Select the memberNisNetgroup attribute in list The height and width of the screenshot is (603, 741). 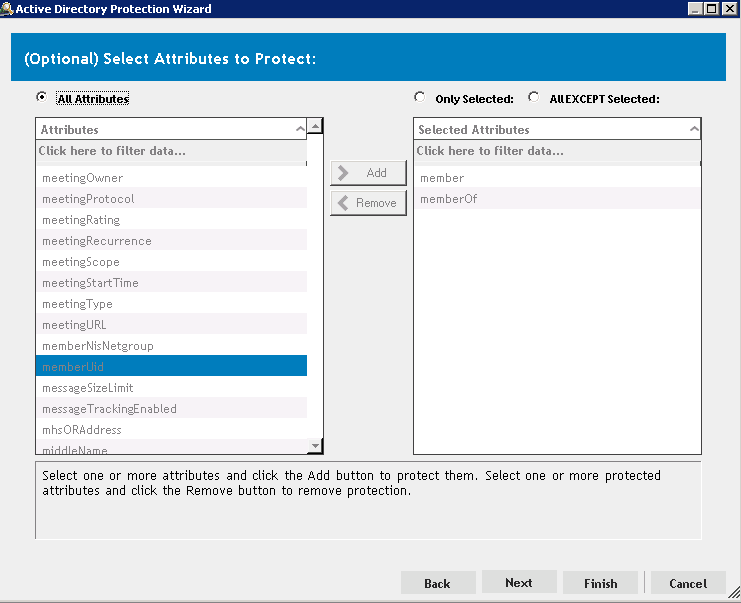(x=98, y=346)
